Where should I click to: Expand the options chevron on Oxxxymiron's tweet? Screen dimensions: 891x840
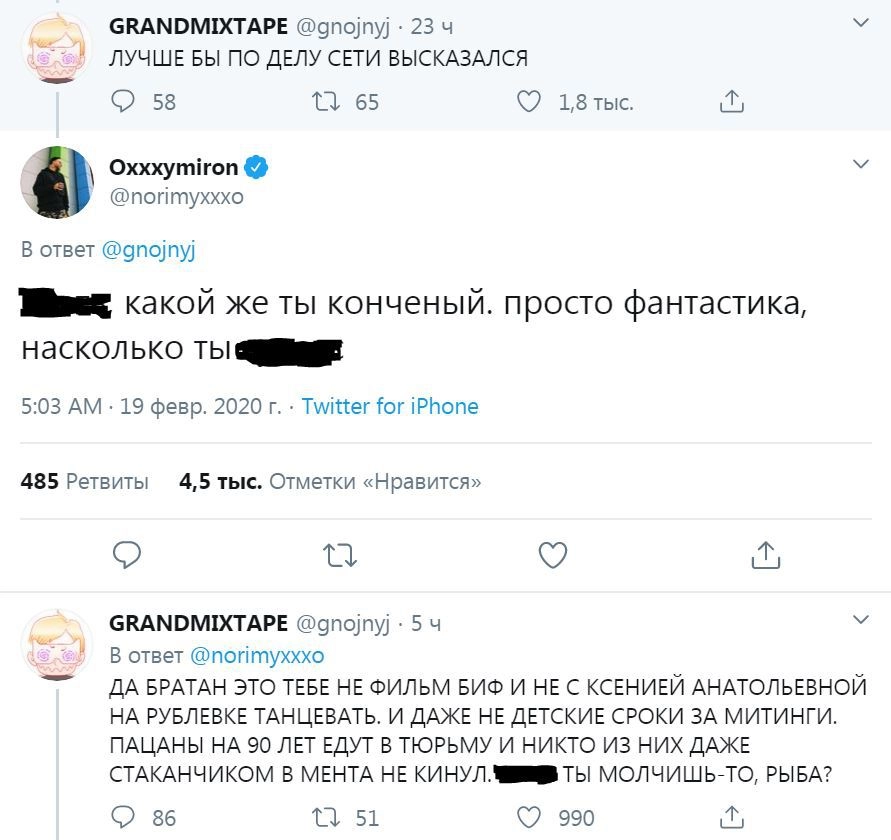860,162
